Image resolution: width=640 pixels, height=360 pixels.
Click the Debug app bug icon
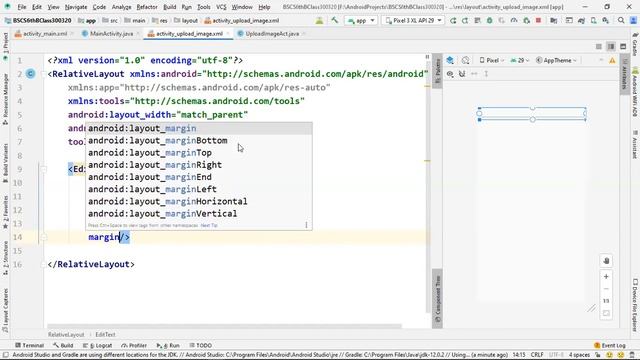[x=489, y=20]
